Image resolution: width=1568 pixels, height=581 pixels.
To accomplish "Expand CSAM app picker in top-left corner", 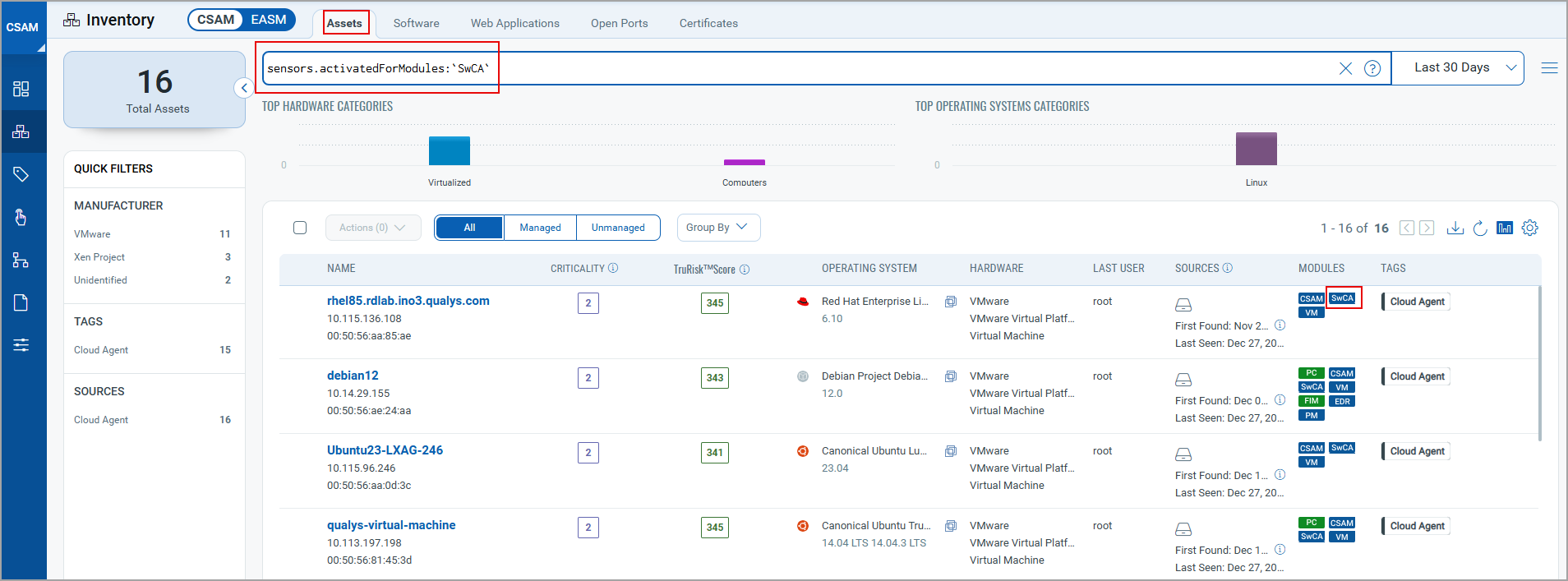I will click(23, 28).
